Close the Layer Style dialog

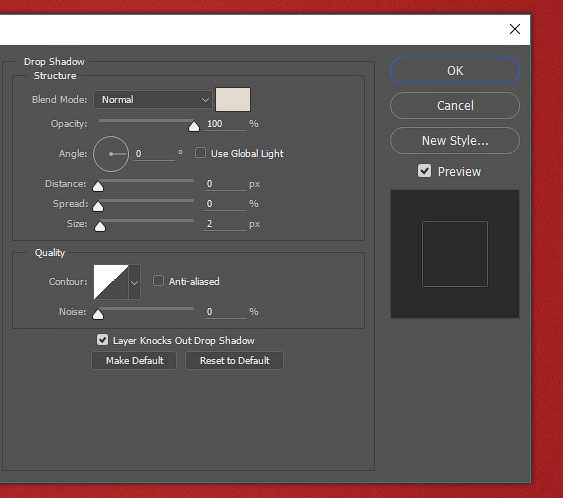pyautogui.click(x=515, y=29)
